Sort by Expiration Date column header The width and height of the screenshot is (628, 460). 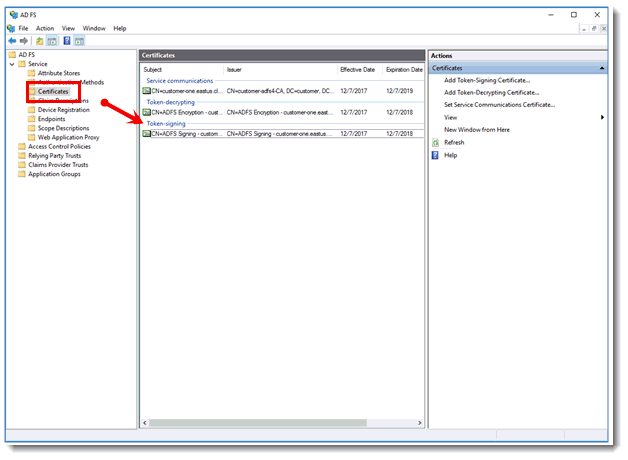coord(403,70)
